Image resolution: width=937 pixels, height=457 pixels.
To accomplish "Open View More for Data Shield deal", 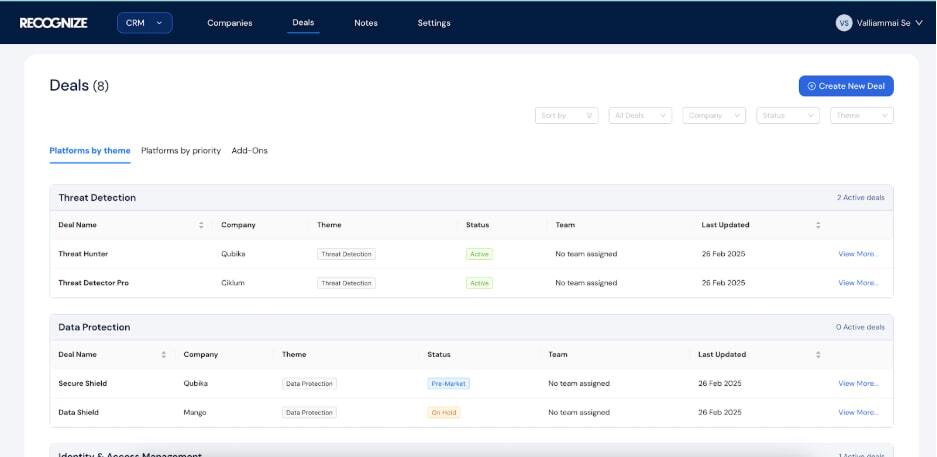I will 858,412.
